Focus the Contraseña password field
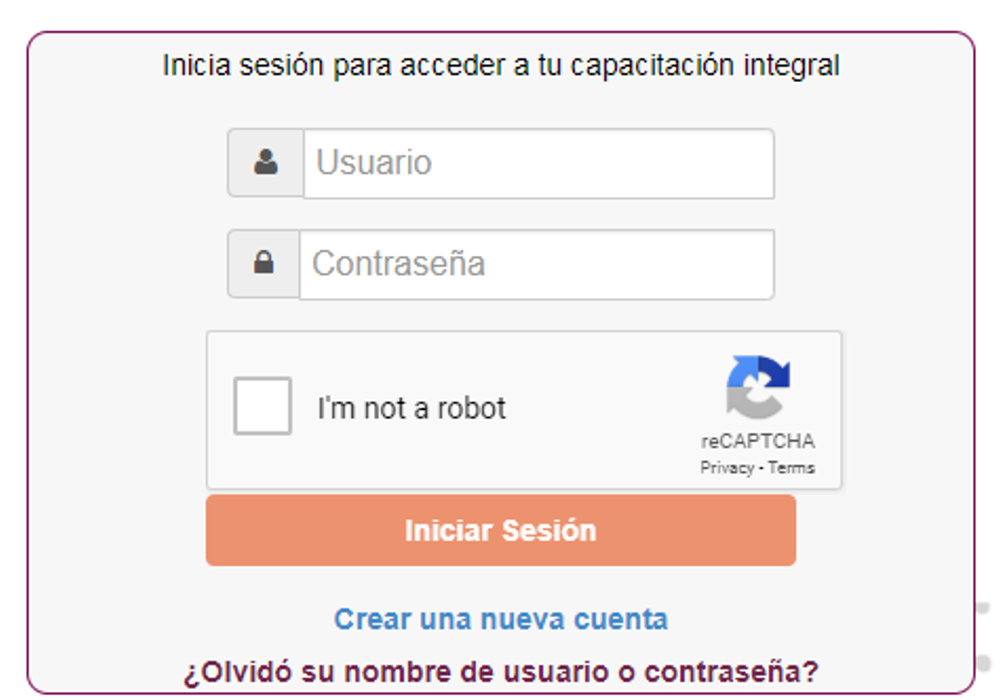The width and height of the screenshot is (1007, 700). (x=537, y=265)
